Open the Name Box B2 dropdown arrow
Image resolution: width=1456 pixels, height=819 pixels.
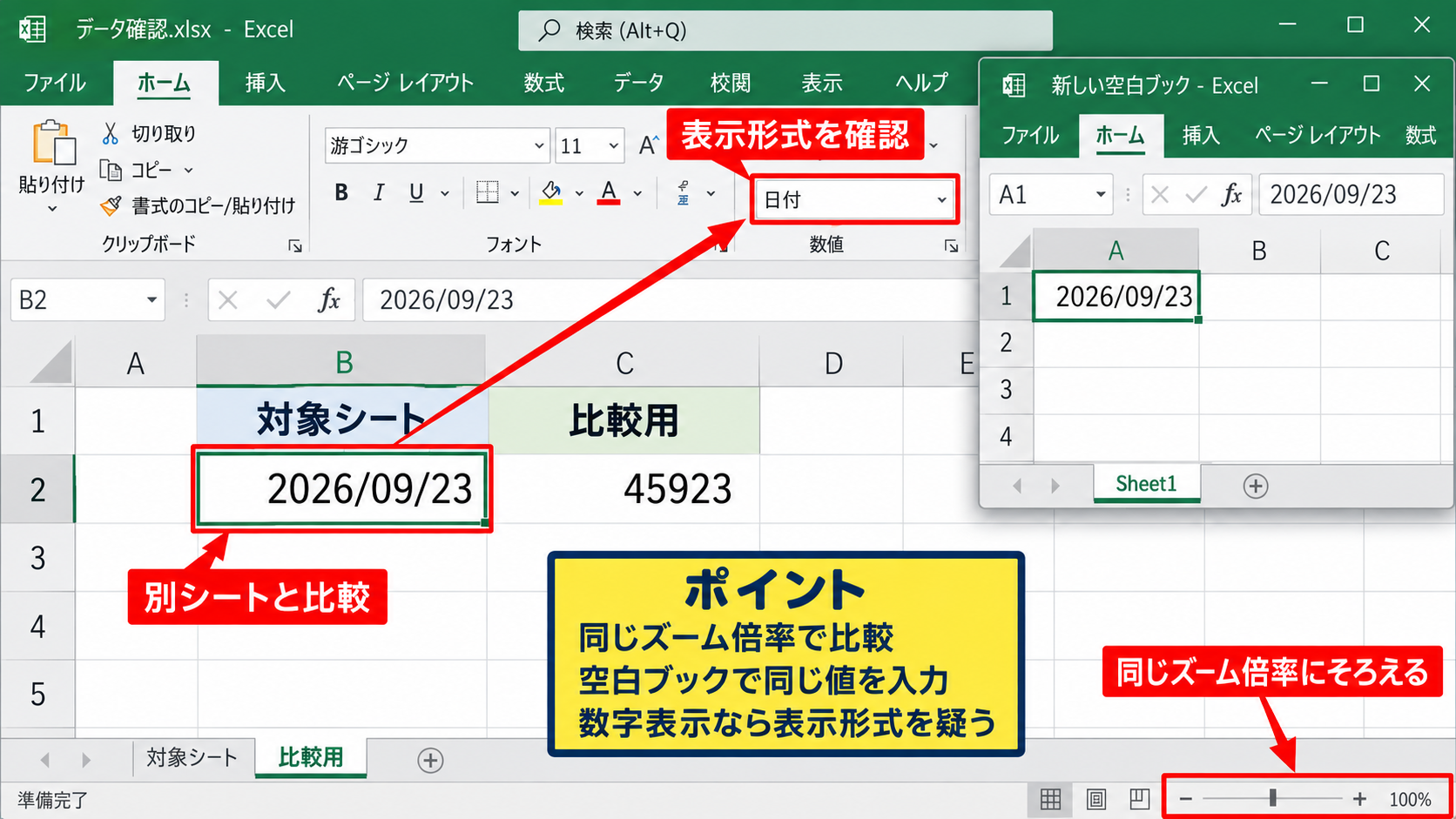(x=152, y=300)
